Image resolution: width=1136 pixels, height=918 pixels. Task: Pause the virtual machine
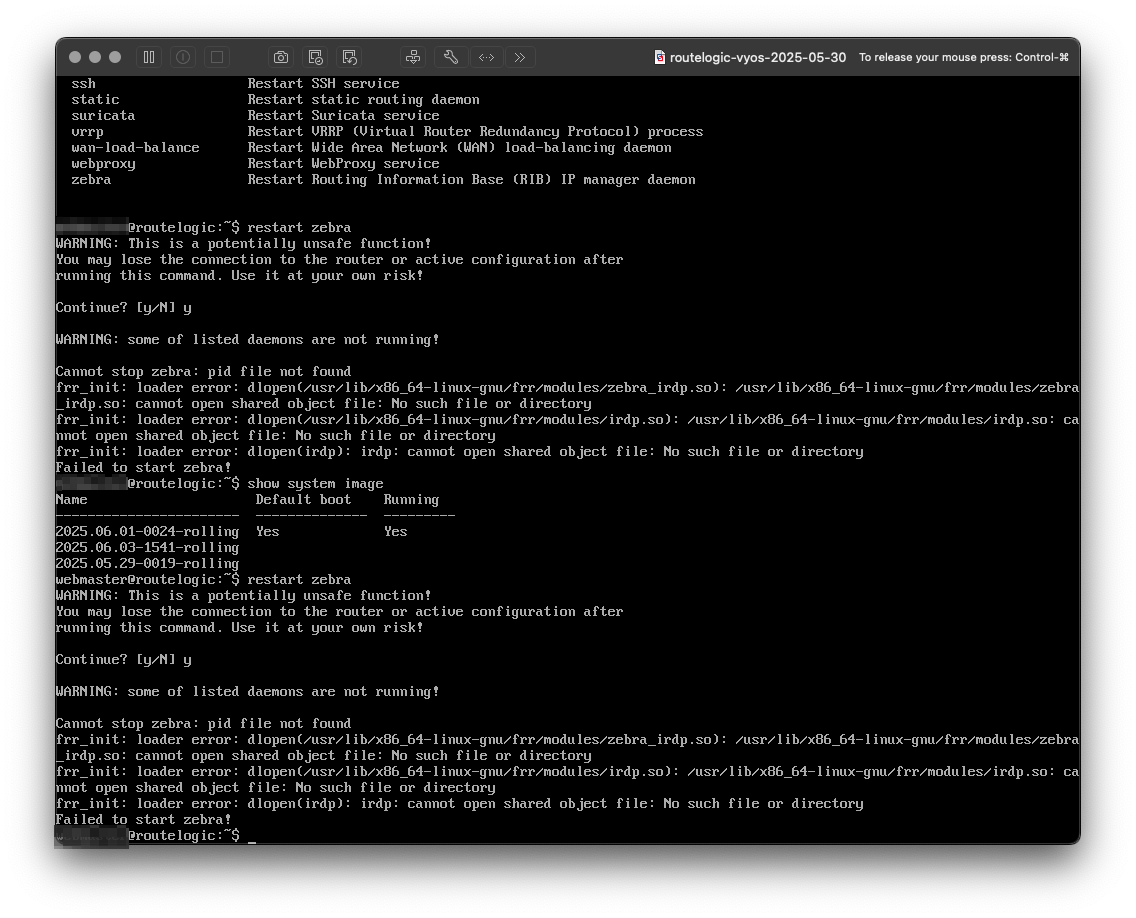coord(149,57)
